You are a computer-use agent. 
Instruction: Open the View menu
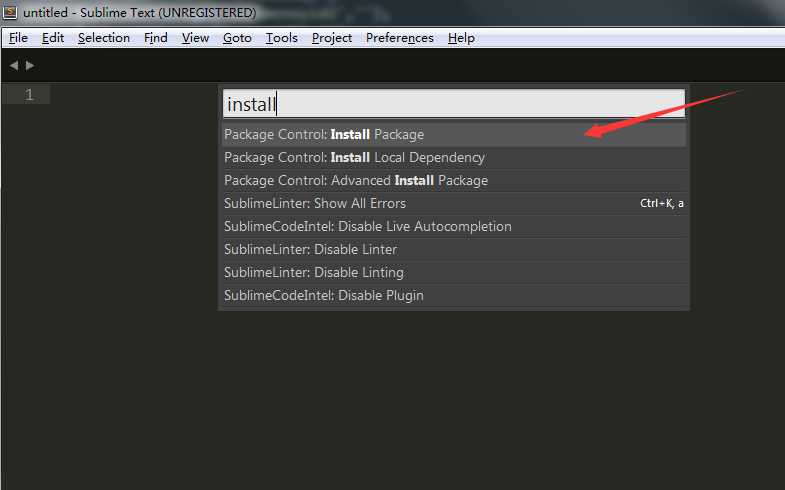click(196, 38)
